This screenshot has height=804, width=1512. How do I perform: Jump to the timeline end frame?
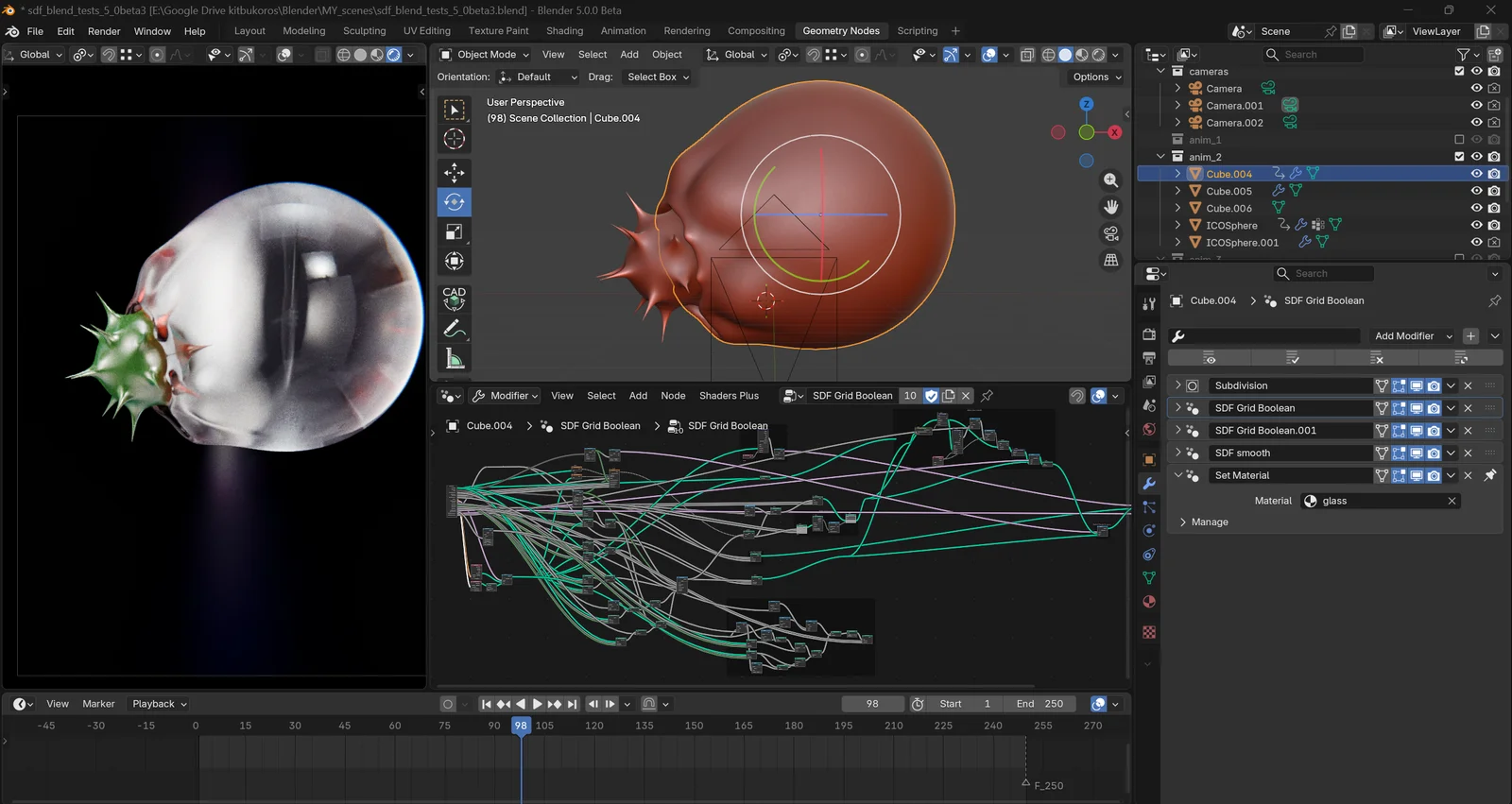[x=572, y=704]
